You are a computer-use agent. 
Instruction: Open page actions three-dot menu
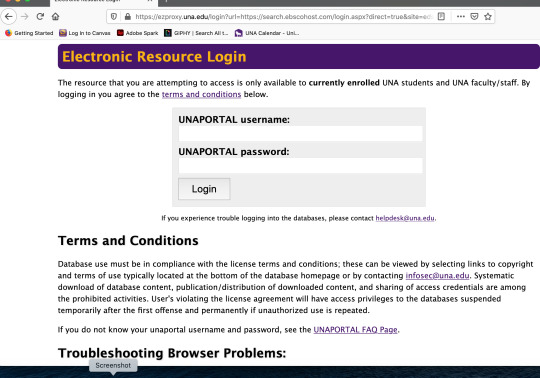click(461, 16)
